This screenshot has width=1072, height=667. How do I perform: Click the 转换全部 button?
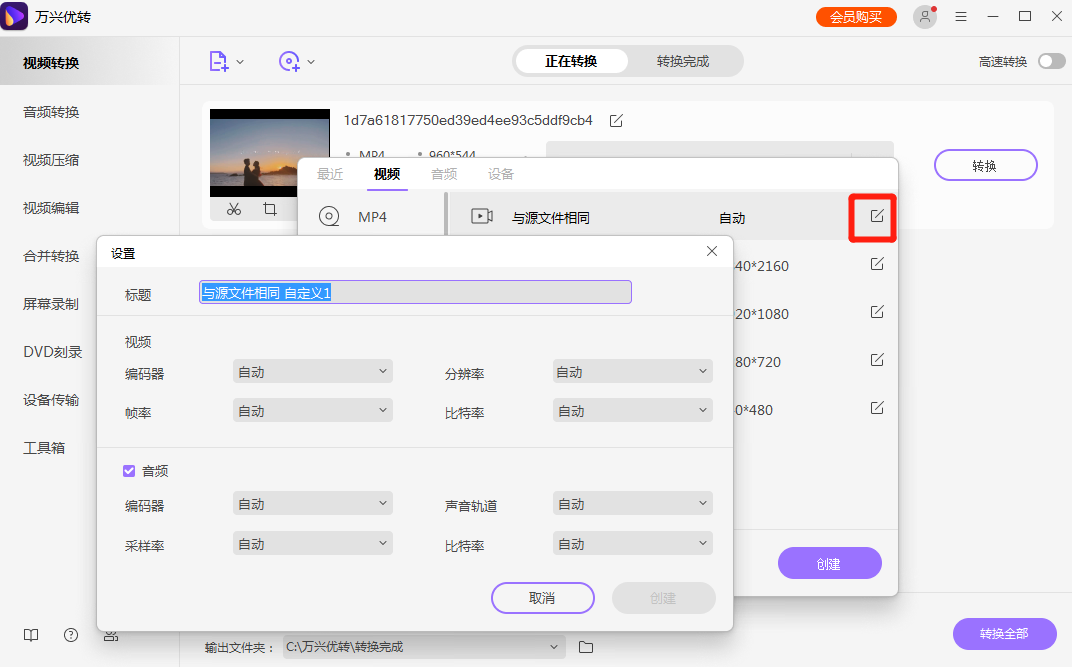[1004, 634]
